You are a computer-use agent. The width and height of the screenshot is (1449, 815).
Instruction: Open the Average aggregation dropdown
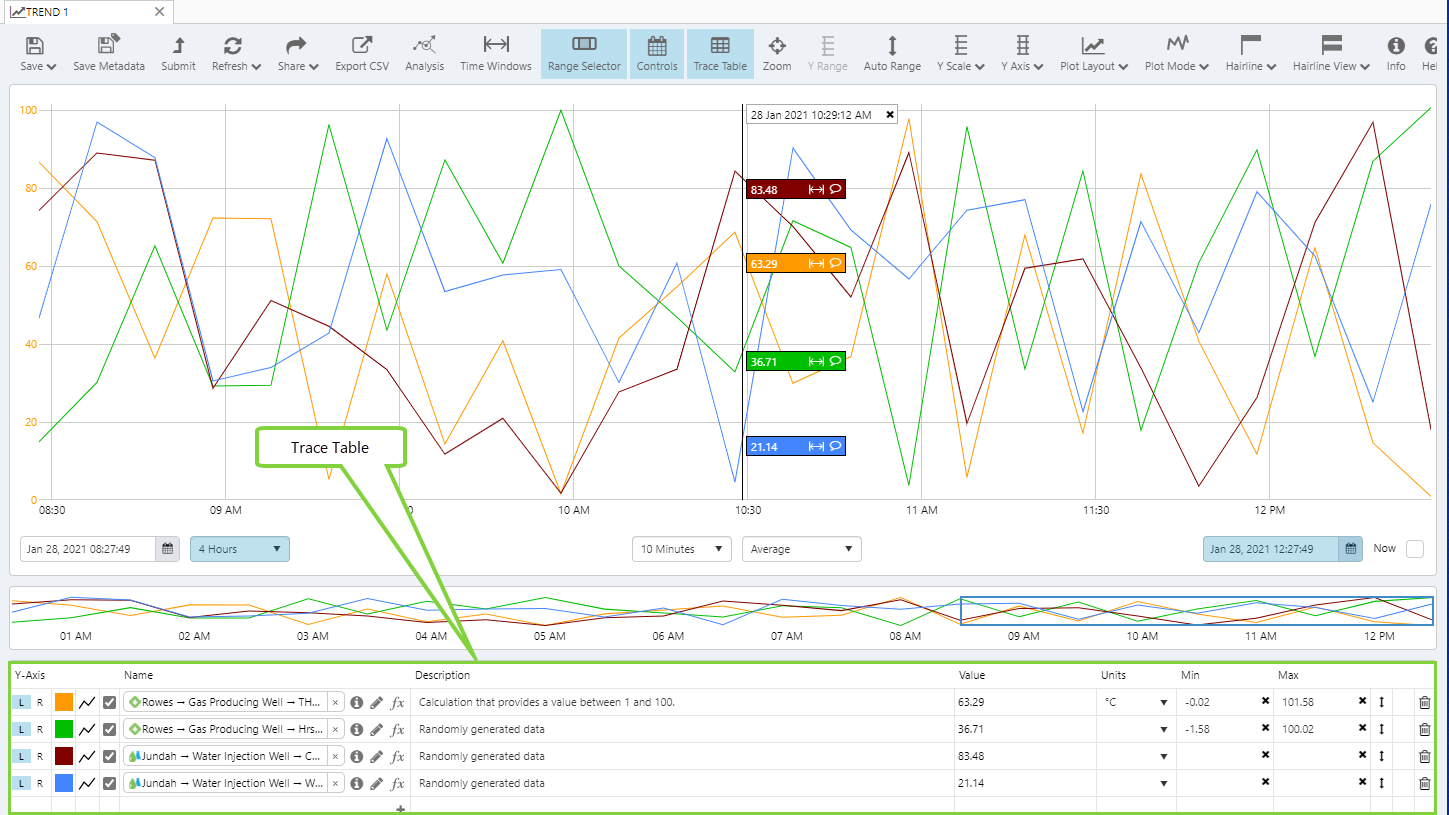[801, 549]
